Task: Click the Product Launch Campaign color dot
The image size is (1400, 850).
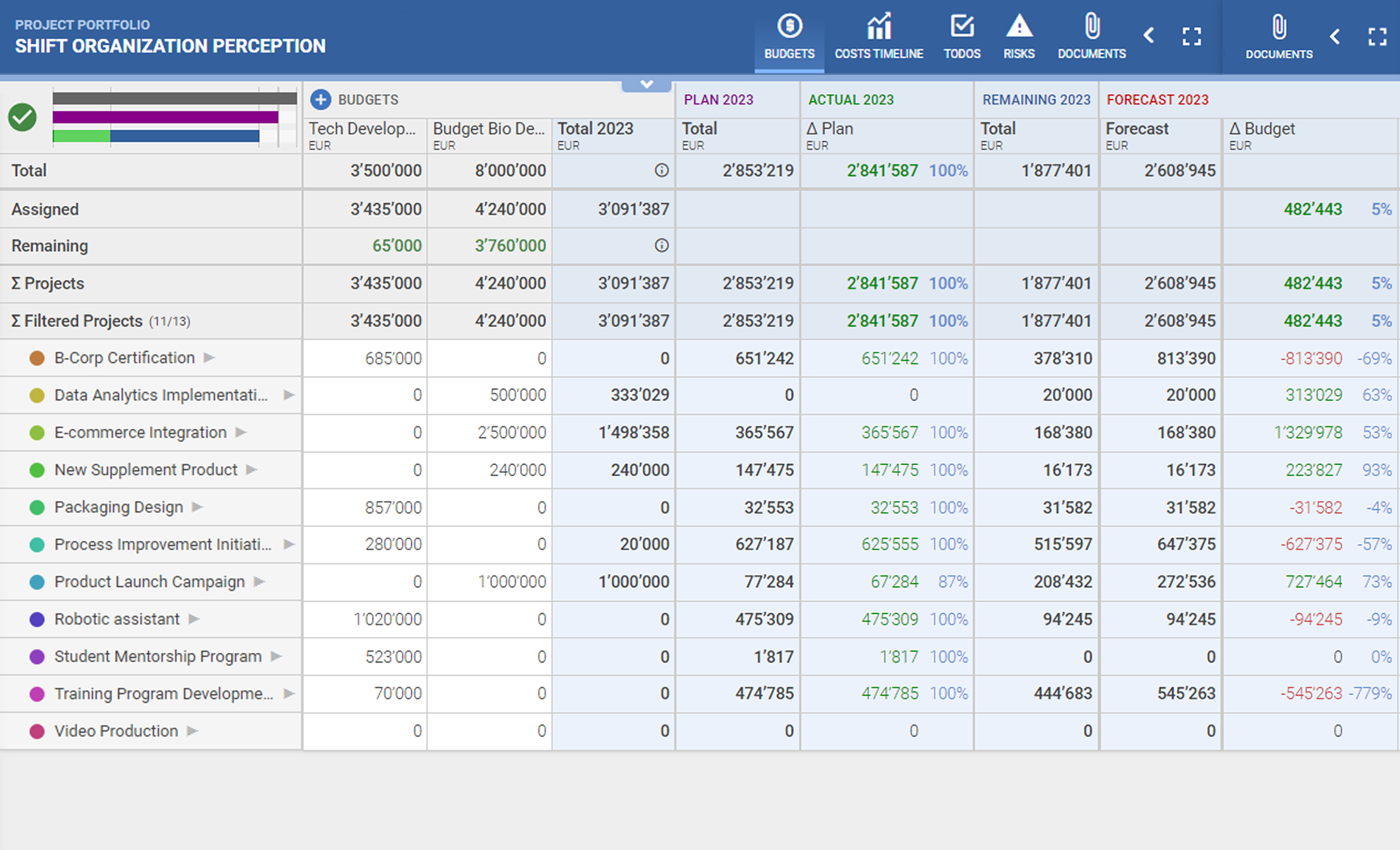Action: [37, 582]
